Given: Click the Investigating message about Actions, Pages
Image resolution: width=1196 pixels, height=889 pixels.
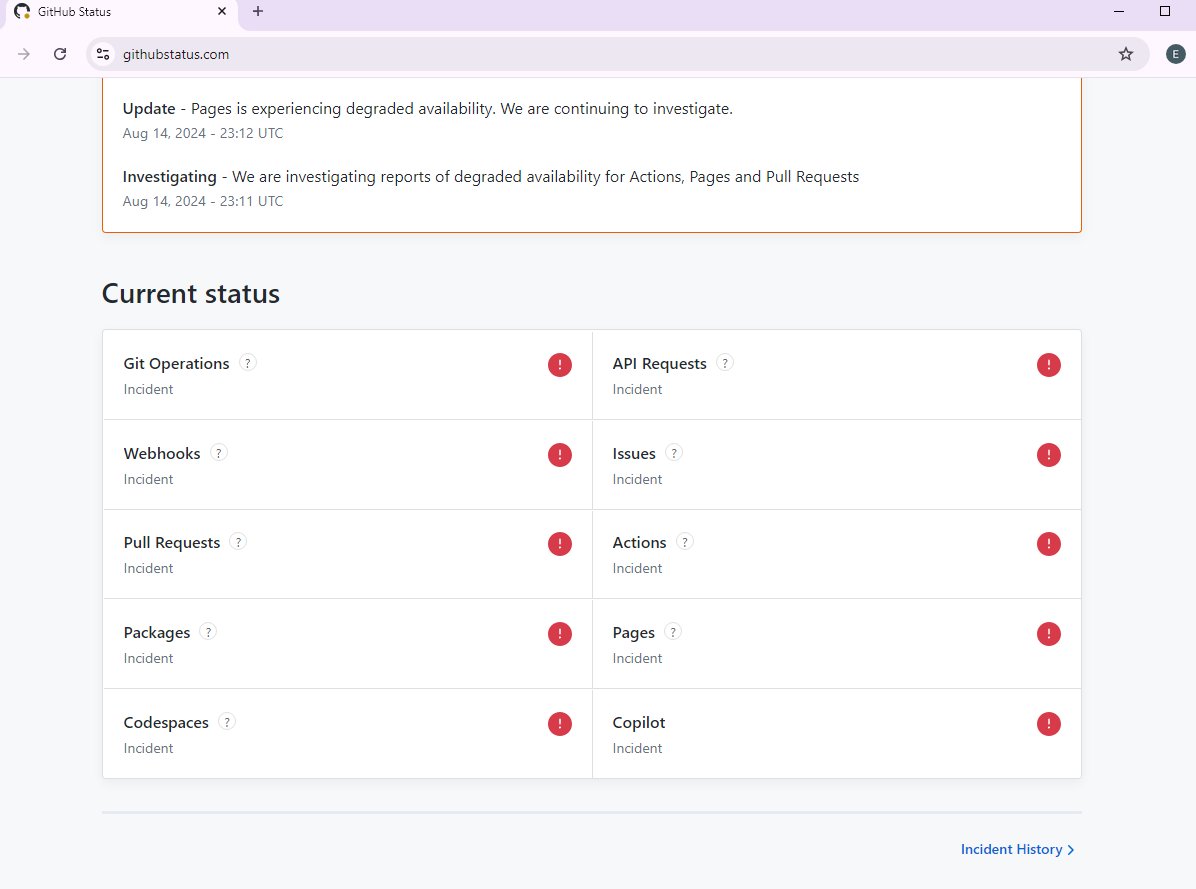Looking at the screenshot, I should (x=490, y=177).
